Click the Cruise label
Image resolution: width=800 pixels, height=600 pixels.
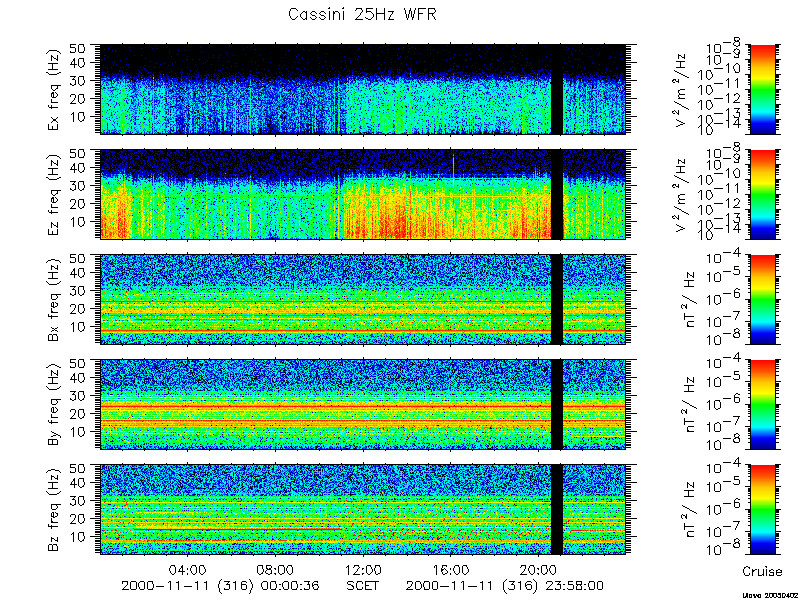point(762,571)
